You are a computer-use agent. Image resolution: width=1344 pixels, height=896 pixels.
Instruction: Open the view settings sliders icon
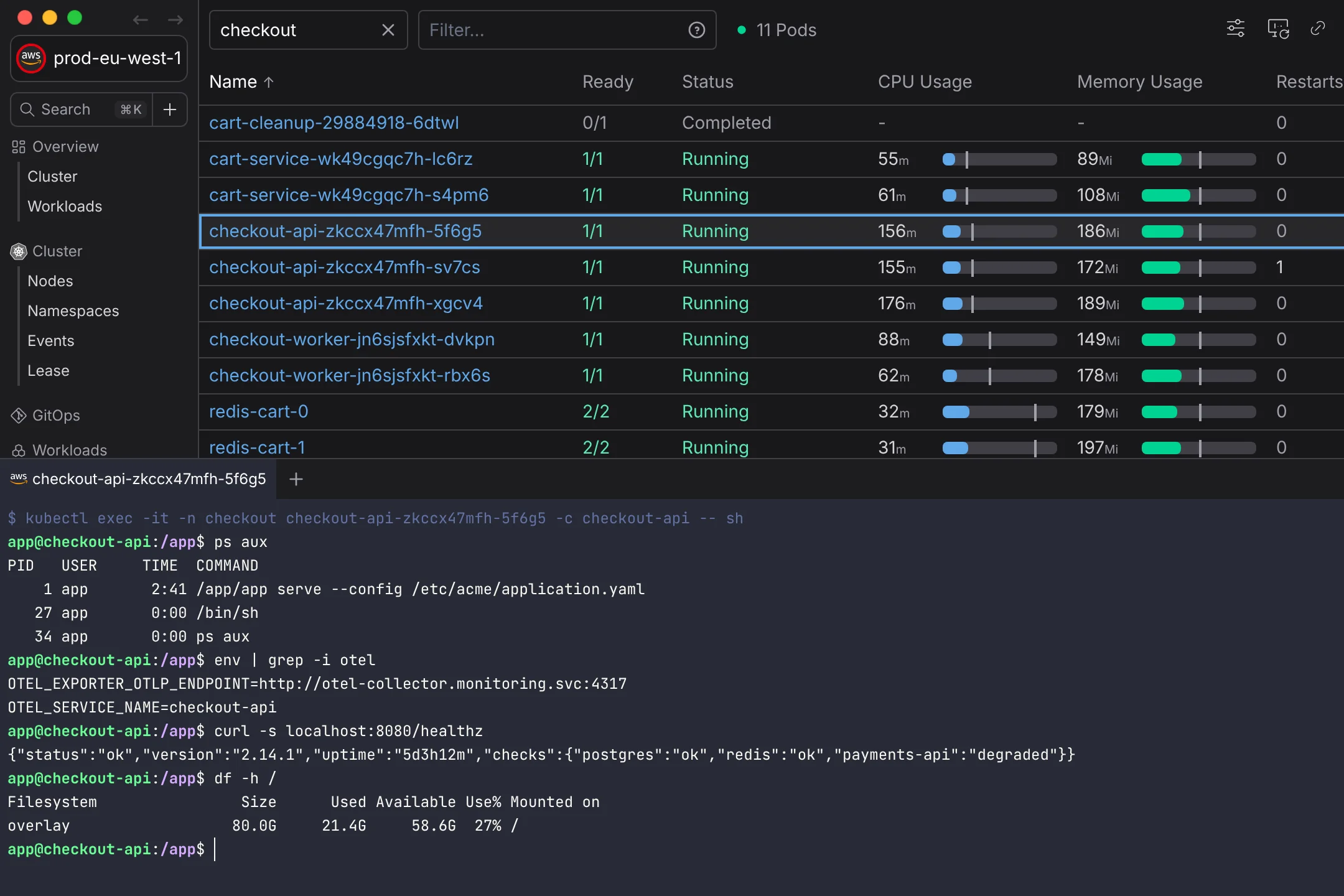pos(1236,29)
